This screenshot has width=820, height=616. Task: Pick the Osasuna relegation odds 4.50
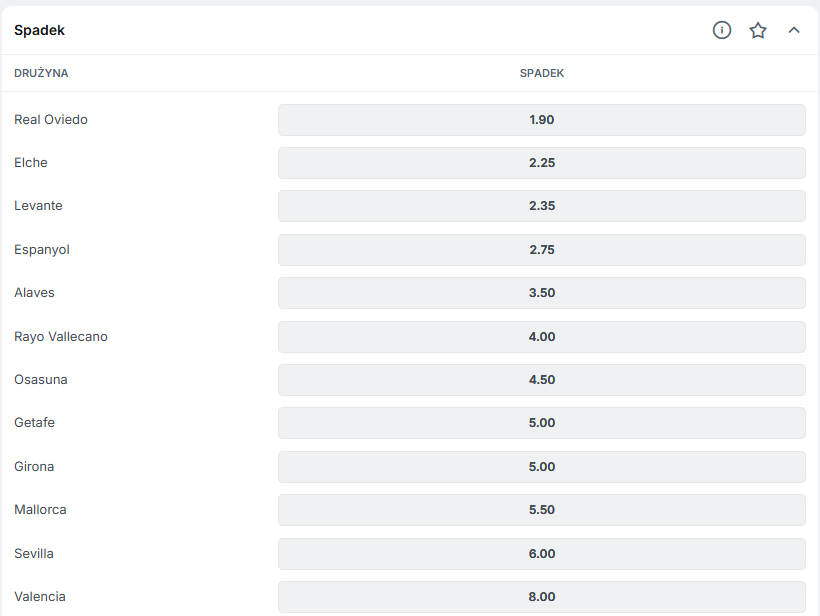tap(542, 380)
